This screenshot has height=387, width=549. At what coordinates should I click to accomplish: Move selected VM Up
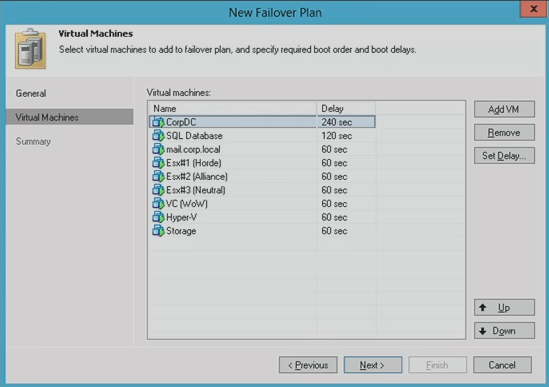pos(504,307)
